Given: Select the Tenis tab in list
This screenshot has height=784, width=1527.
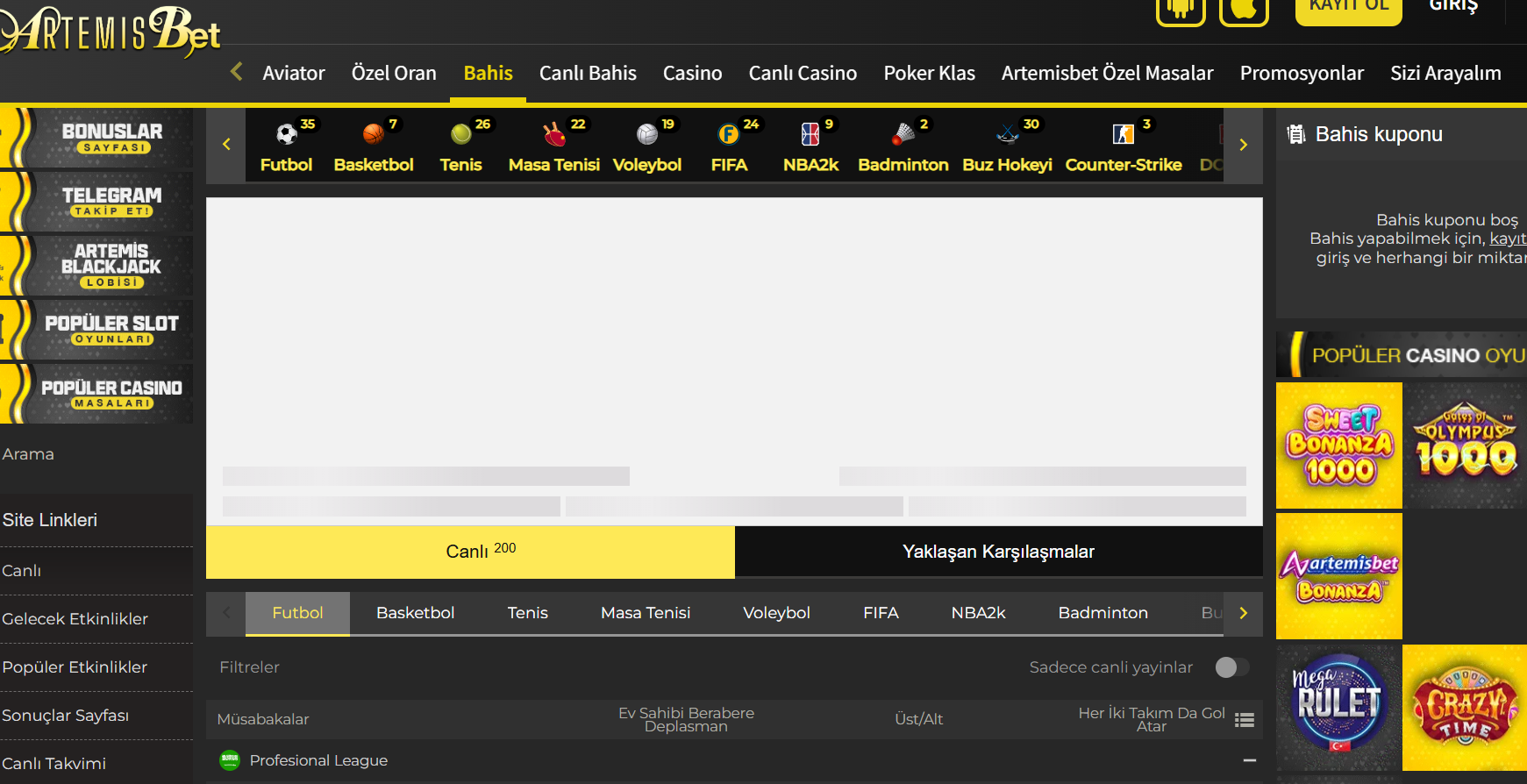Looking at the screenshot, I should pyautogui.click(x=527, y=613).
